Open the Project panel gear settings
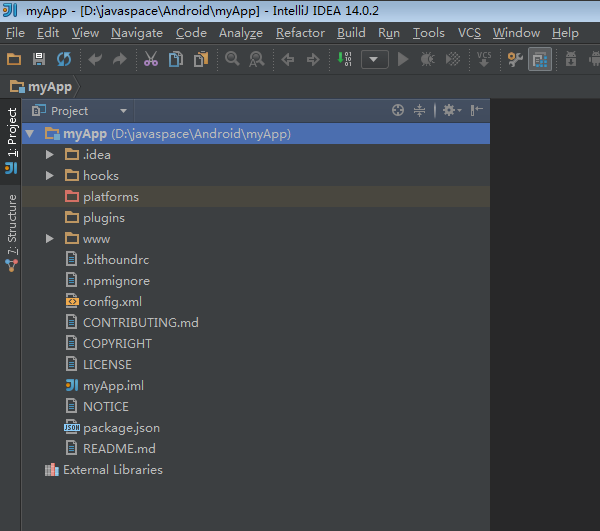Viewport: 600px width, 531px height. (452, 111)
